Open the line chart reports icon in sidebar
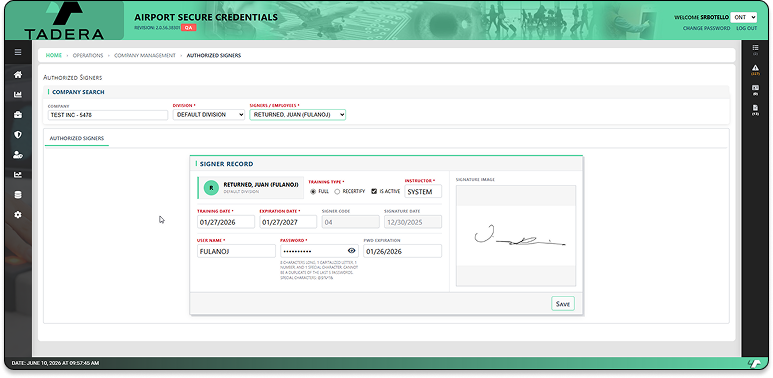This screenshot has height=378, width=773. [18, 174]
